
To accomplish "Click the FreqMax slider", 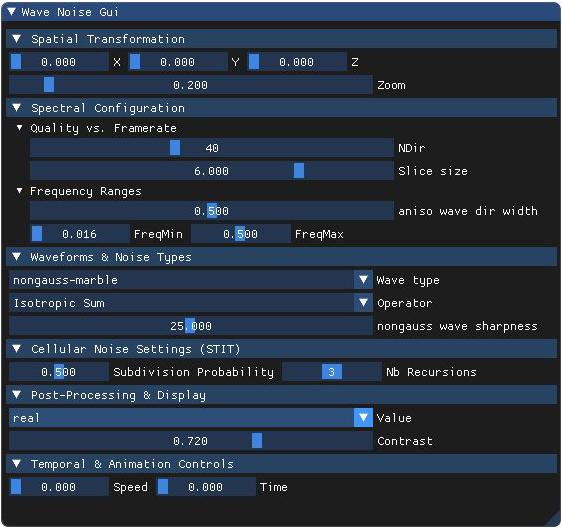I will pyautogui.click(x=240, y=234).
